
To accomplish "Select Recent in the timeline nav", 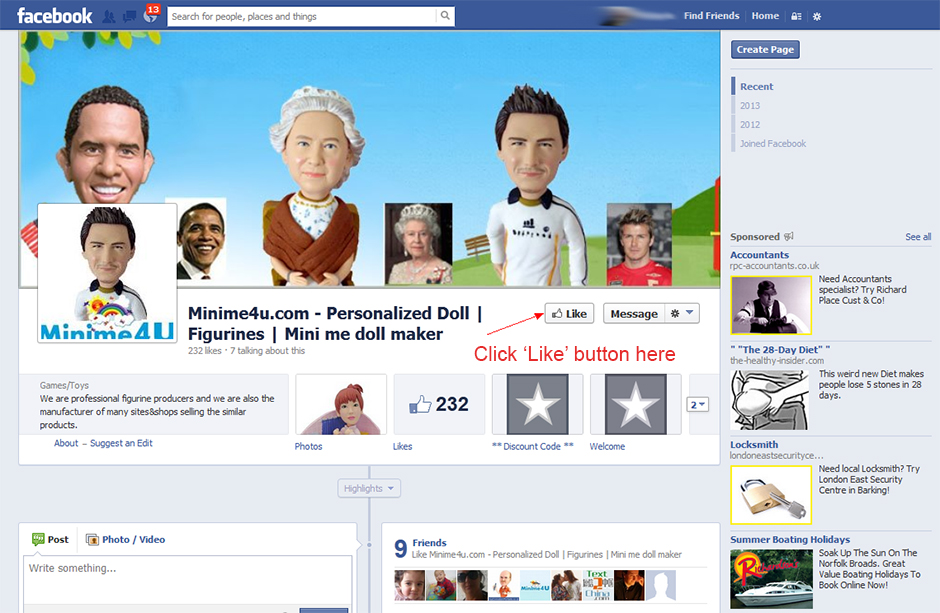I will [x=757, y=86].
